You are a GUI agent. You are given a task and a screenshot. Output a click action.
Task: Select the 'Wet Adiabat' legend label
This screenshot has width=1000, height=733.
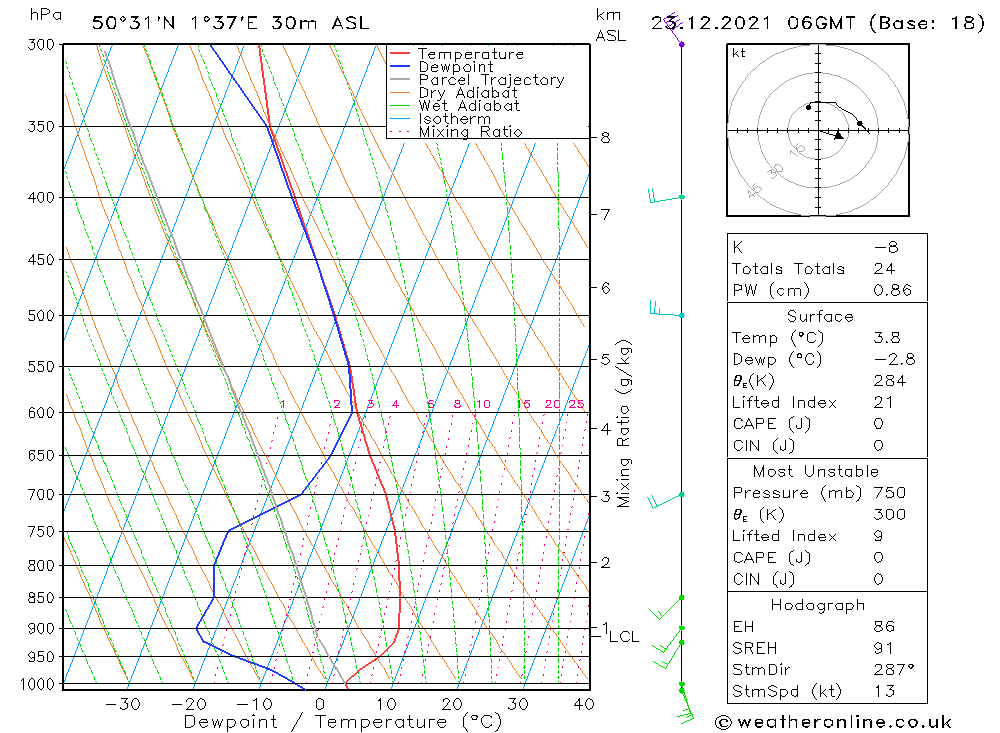469,106
